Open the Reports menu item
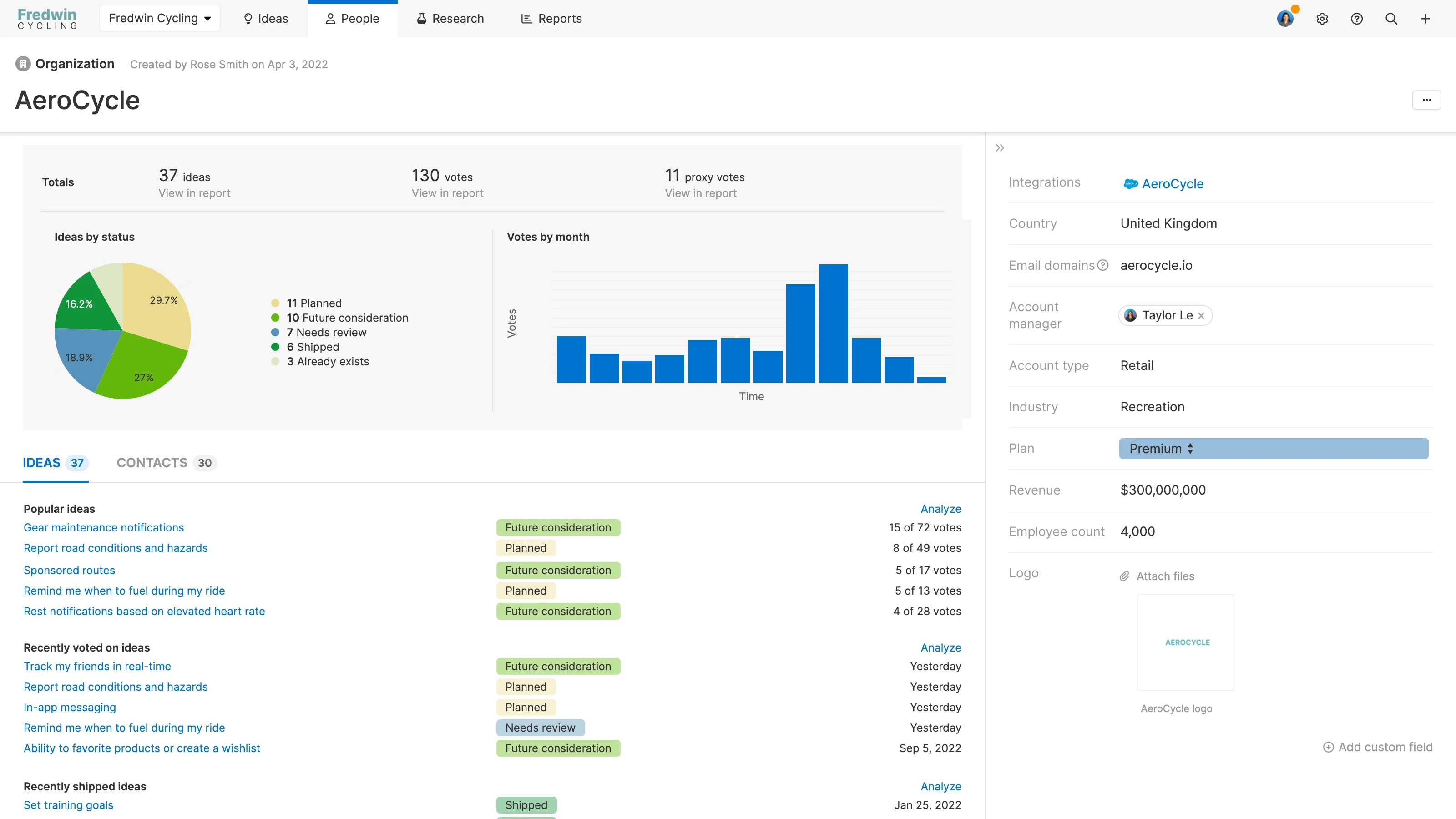 pyautogui.click(x=551, y=19)
